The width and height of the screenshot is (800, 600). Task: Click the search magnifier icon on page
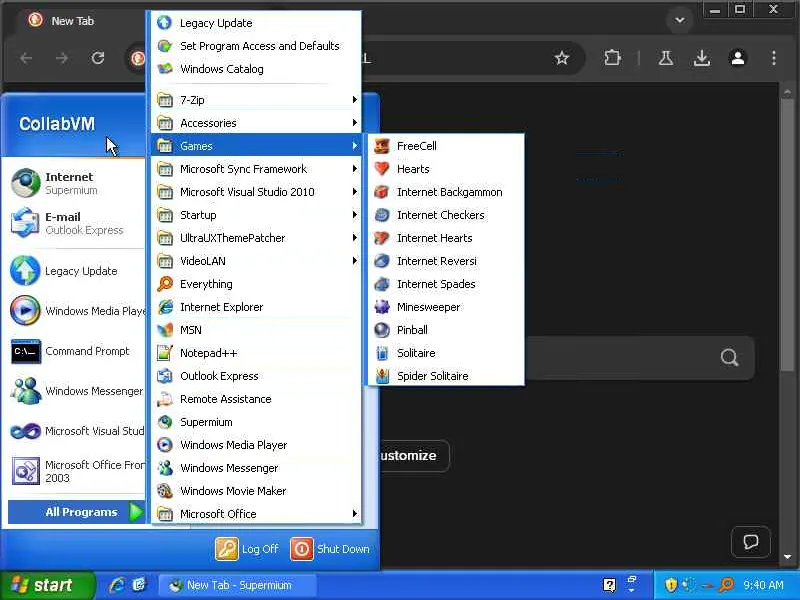tap(730, 358)
